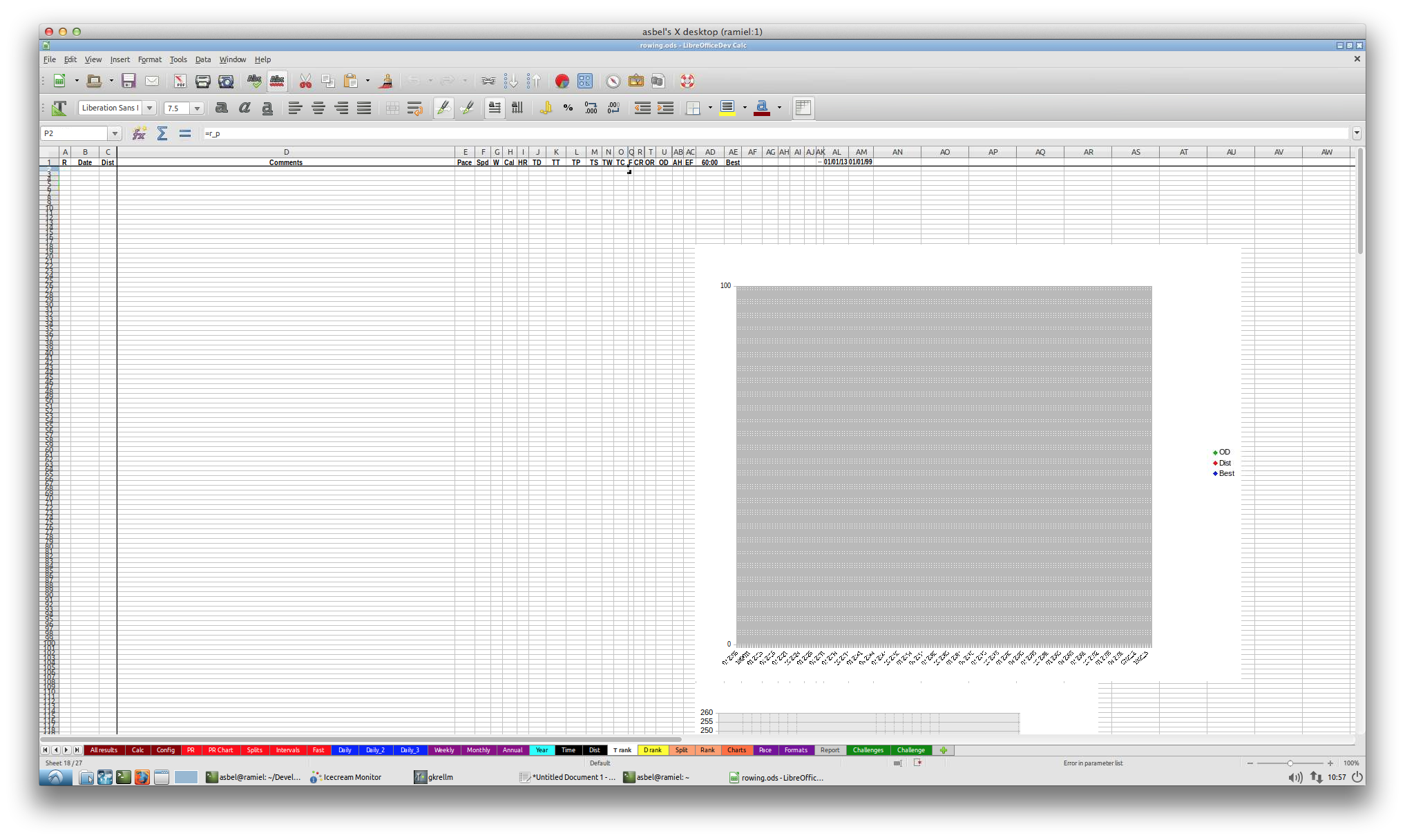Click the Cut scissors icon
The height and width of the screenshot is (840, 1405).
coord(305,82)
